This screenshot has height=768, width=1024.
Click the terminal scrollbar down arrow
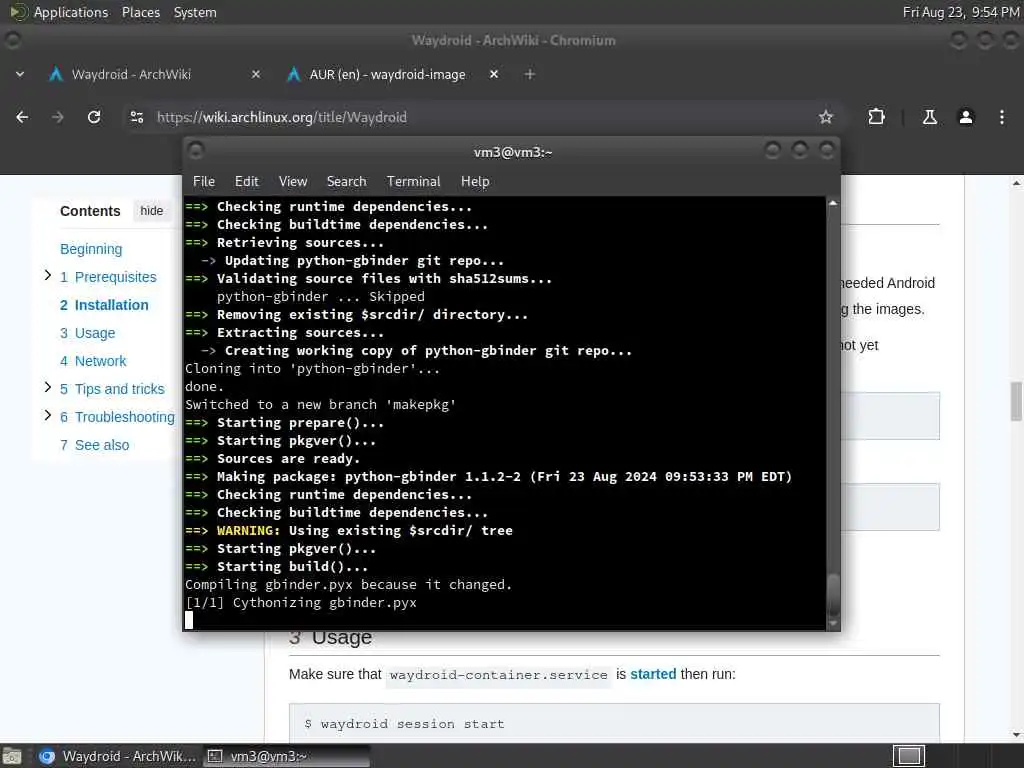click(833, 624)
